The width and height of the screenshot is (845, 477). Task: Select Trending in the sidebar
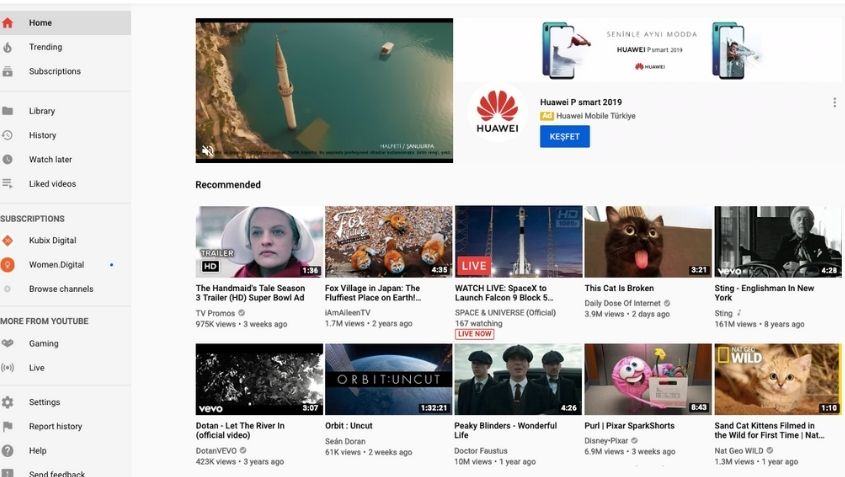[65, 47]
